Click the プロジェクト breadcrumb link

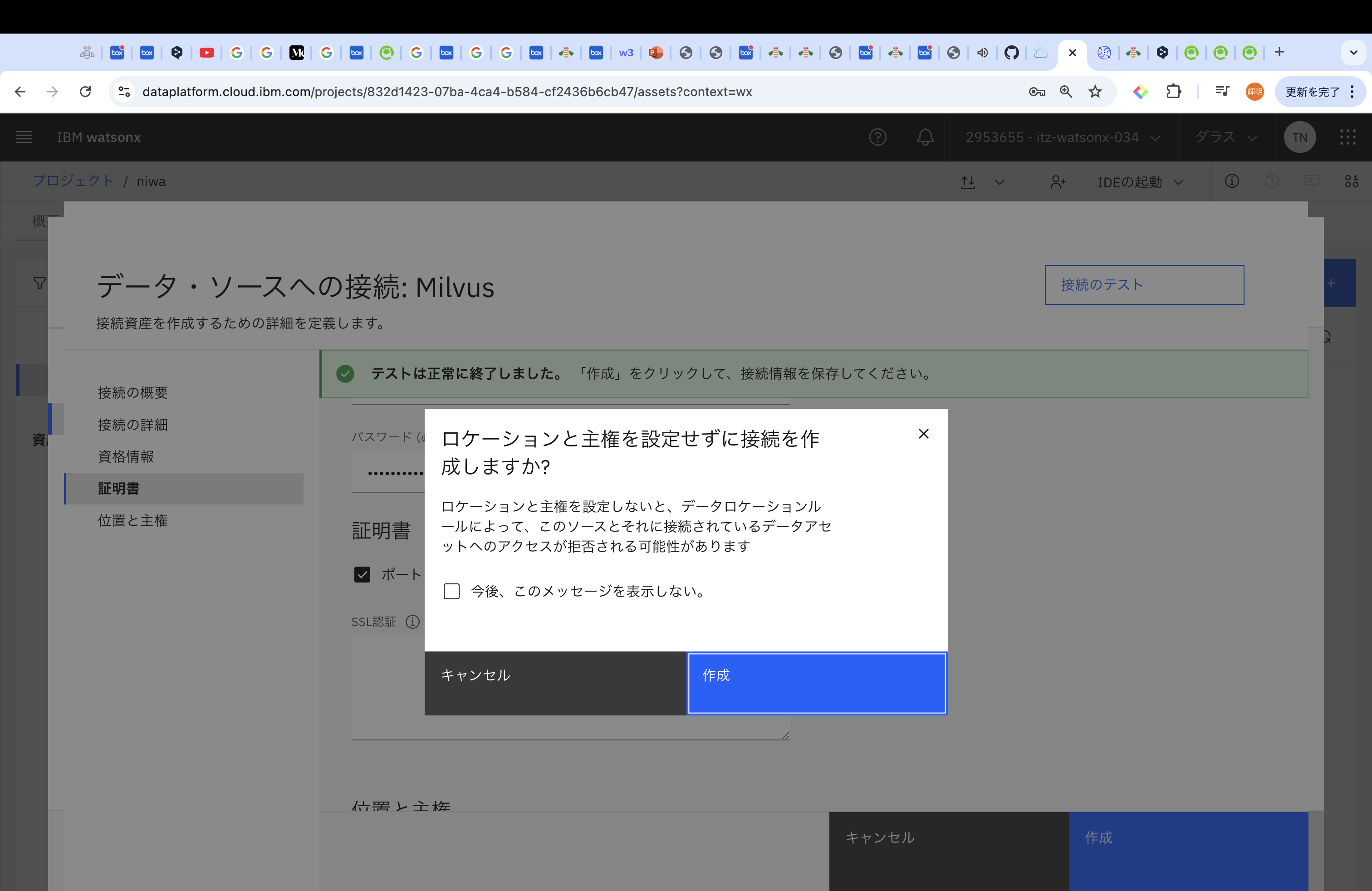[x=73, y=181]
